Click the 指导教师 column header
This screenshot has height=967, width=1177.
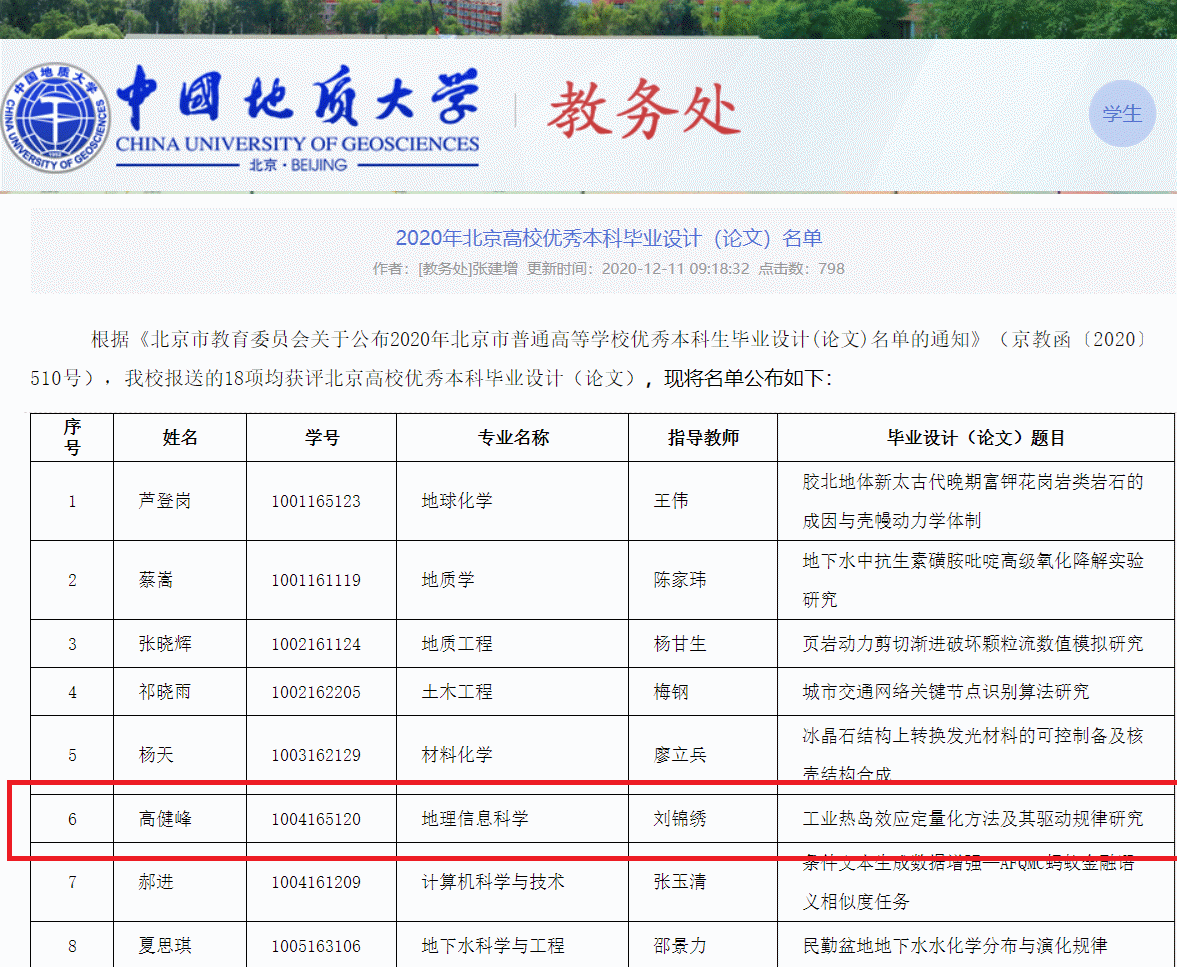coord(703,437)
